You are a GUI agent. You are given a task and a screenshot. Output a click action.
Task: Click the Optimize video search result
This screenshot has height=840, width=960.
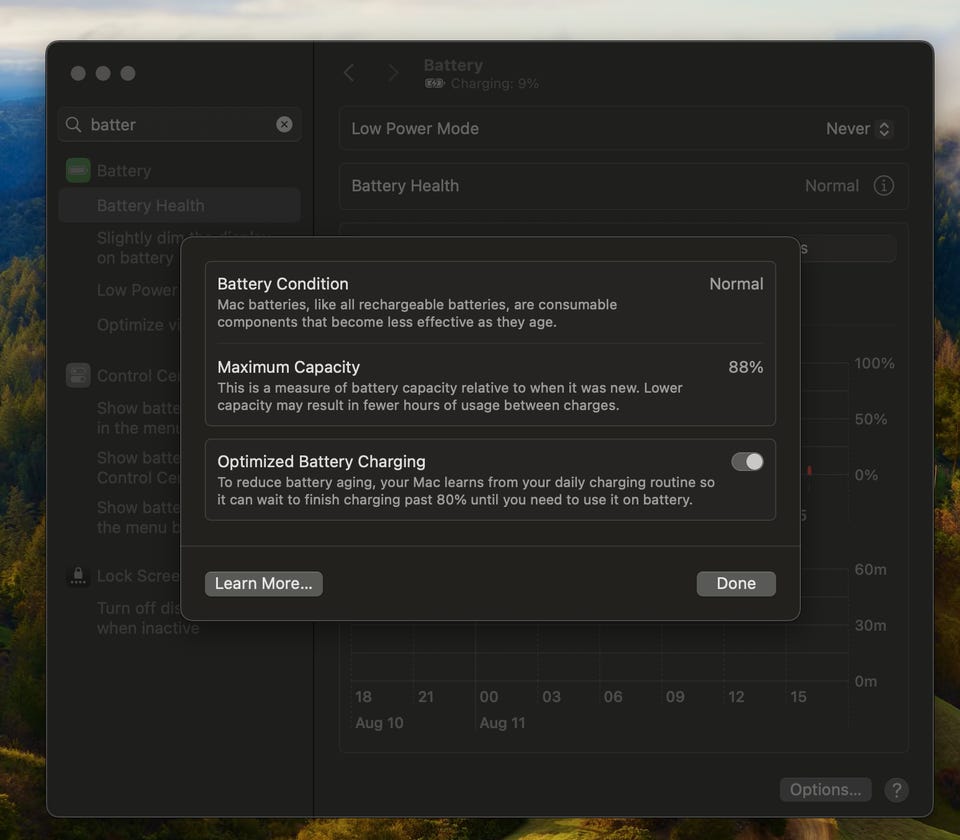(x=138, y=325)
